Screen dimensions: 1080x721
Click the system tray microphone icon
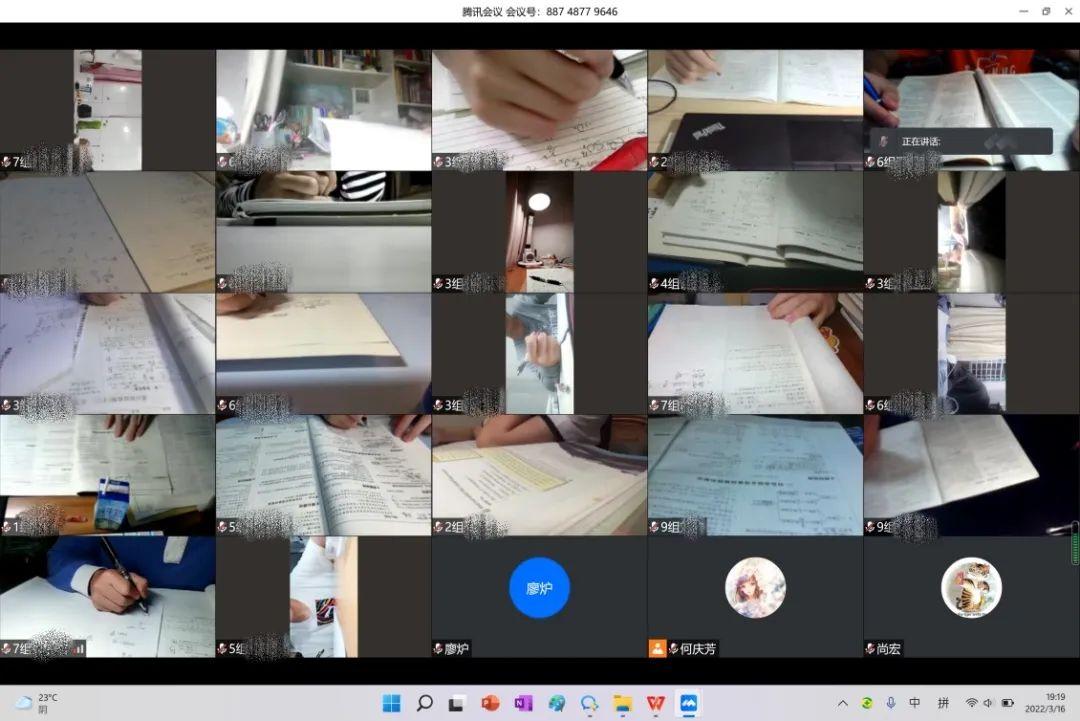[891, 703]
